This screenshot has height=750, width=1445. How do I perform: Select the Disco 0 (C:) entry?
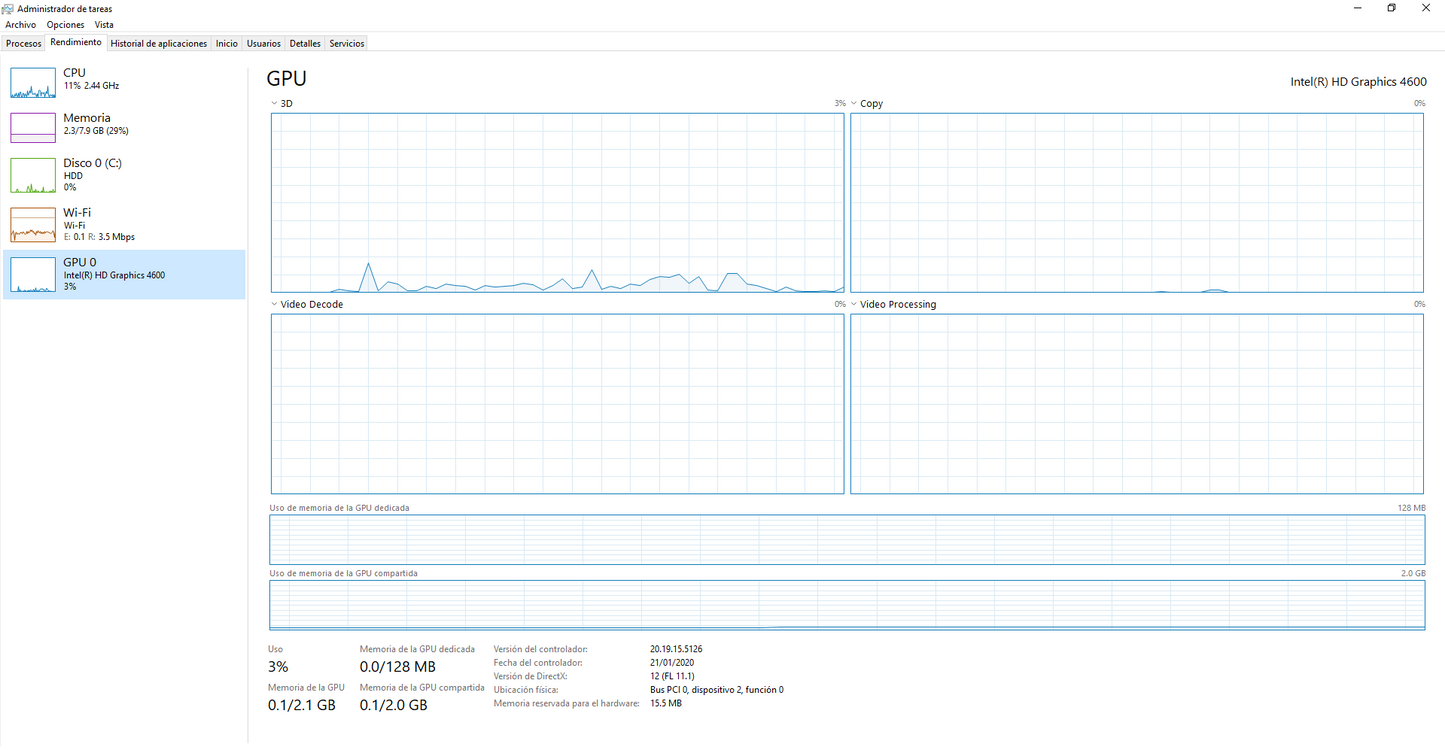click(124, 175)
